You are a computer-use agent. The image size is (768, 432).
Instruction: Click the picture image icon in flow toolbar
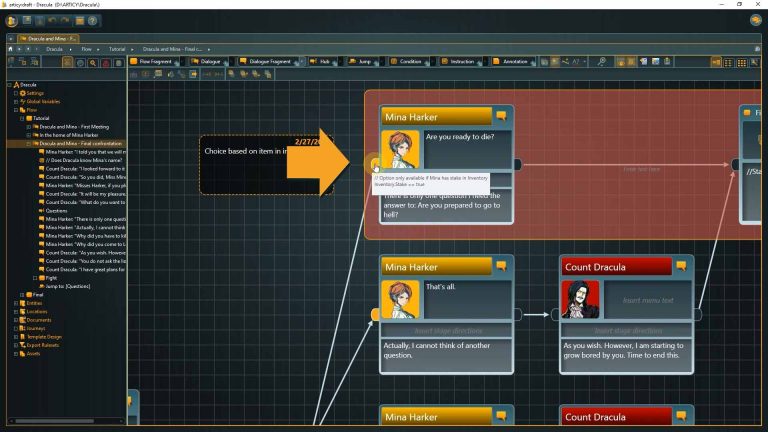point(655,61)
